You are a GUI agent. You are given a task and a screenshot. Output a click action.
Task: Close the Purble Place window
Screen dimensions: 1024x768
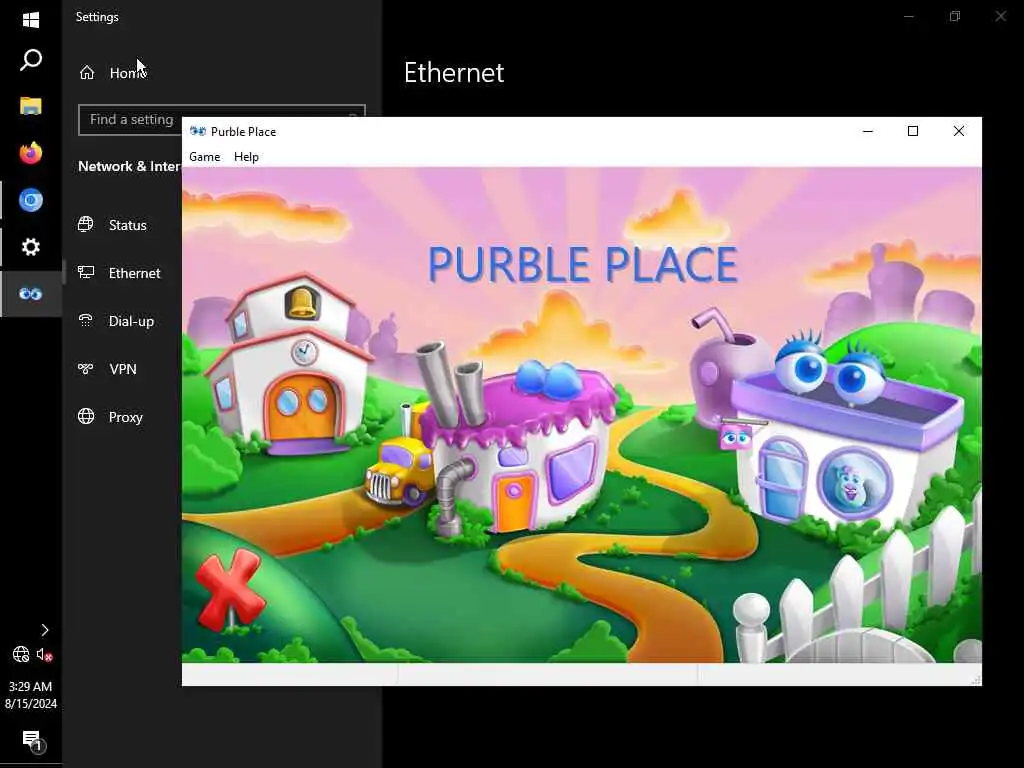pos(959,131)
